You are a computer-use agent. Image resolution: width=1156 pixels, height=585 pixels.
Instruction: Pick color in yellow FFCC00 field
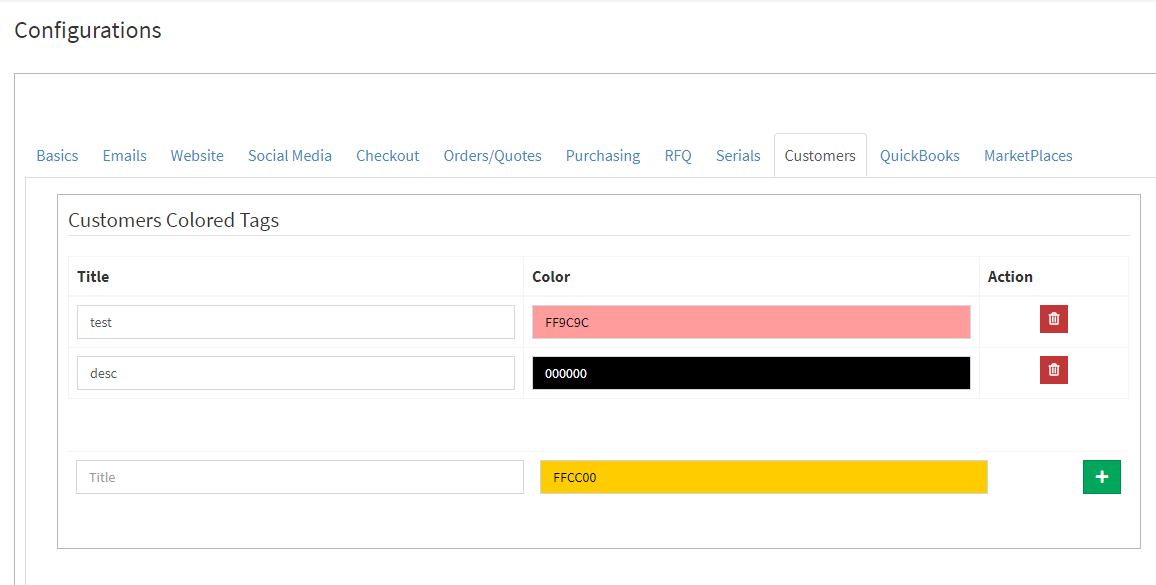(764, 477)
